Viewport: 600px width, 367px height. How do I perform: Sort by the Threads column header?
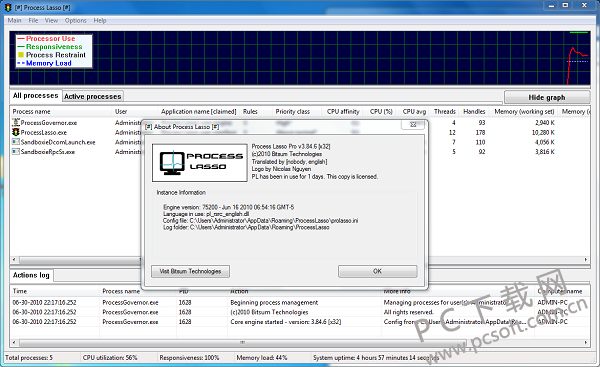[445, 112]
